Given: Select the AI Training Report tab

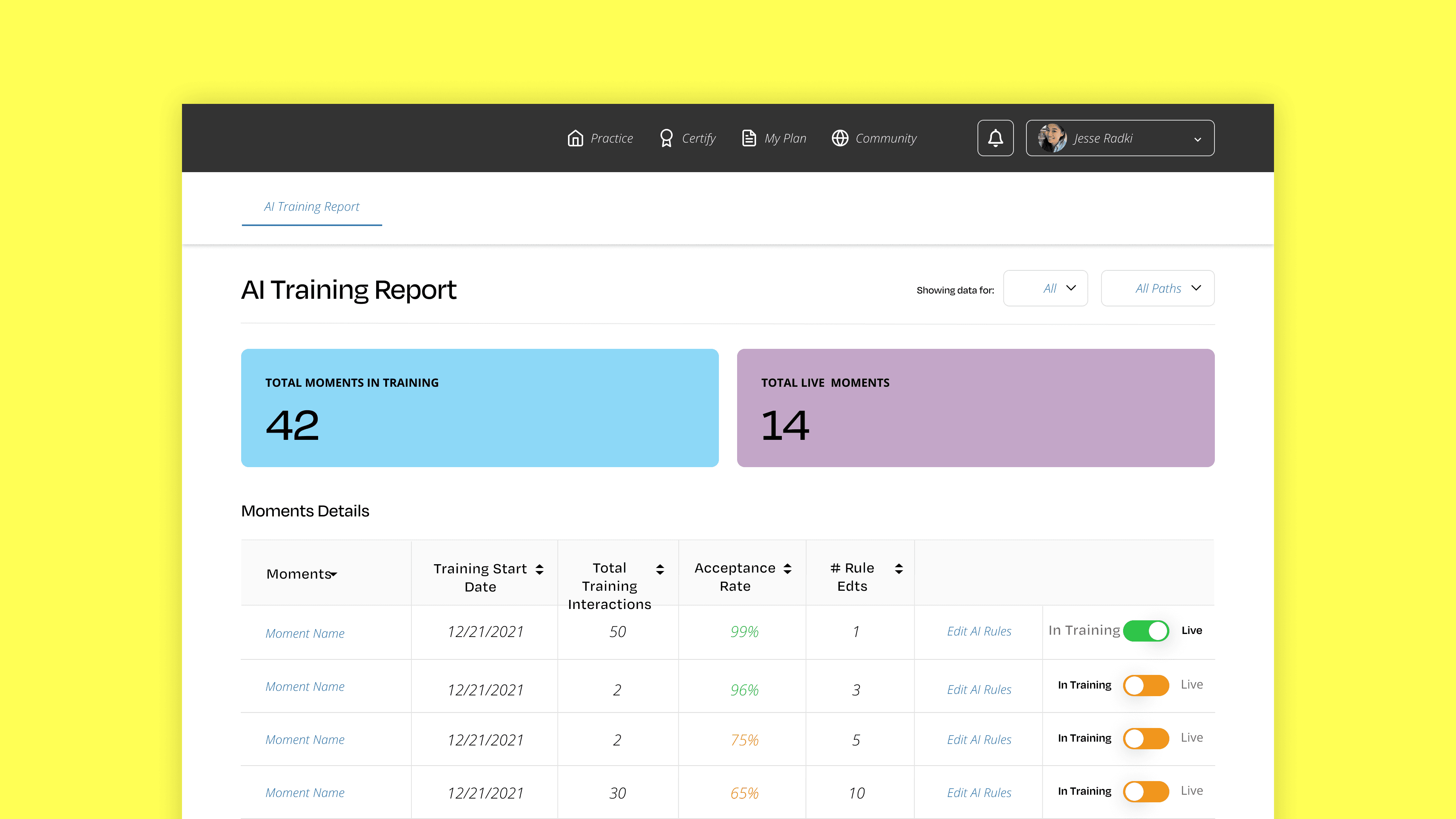Looking at the screenshot, I should 311,207.
